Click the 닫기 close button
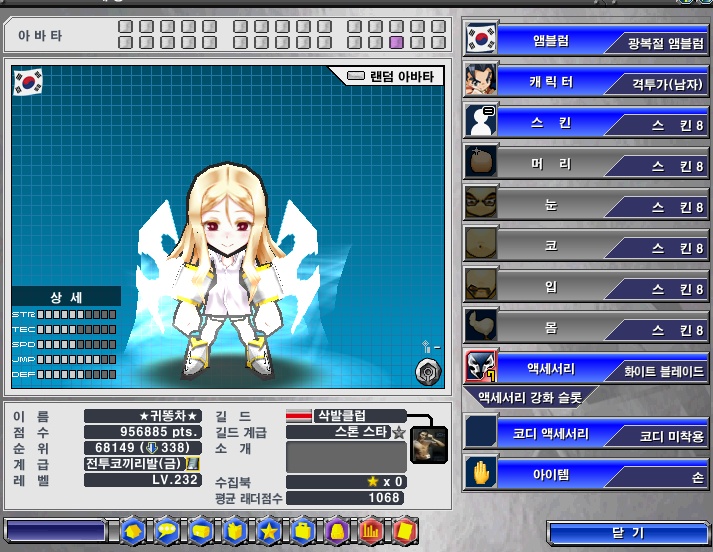 628,533
